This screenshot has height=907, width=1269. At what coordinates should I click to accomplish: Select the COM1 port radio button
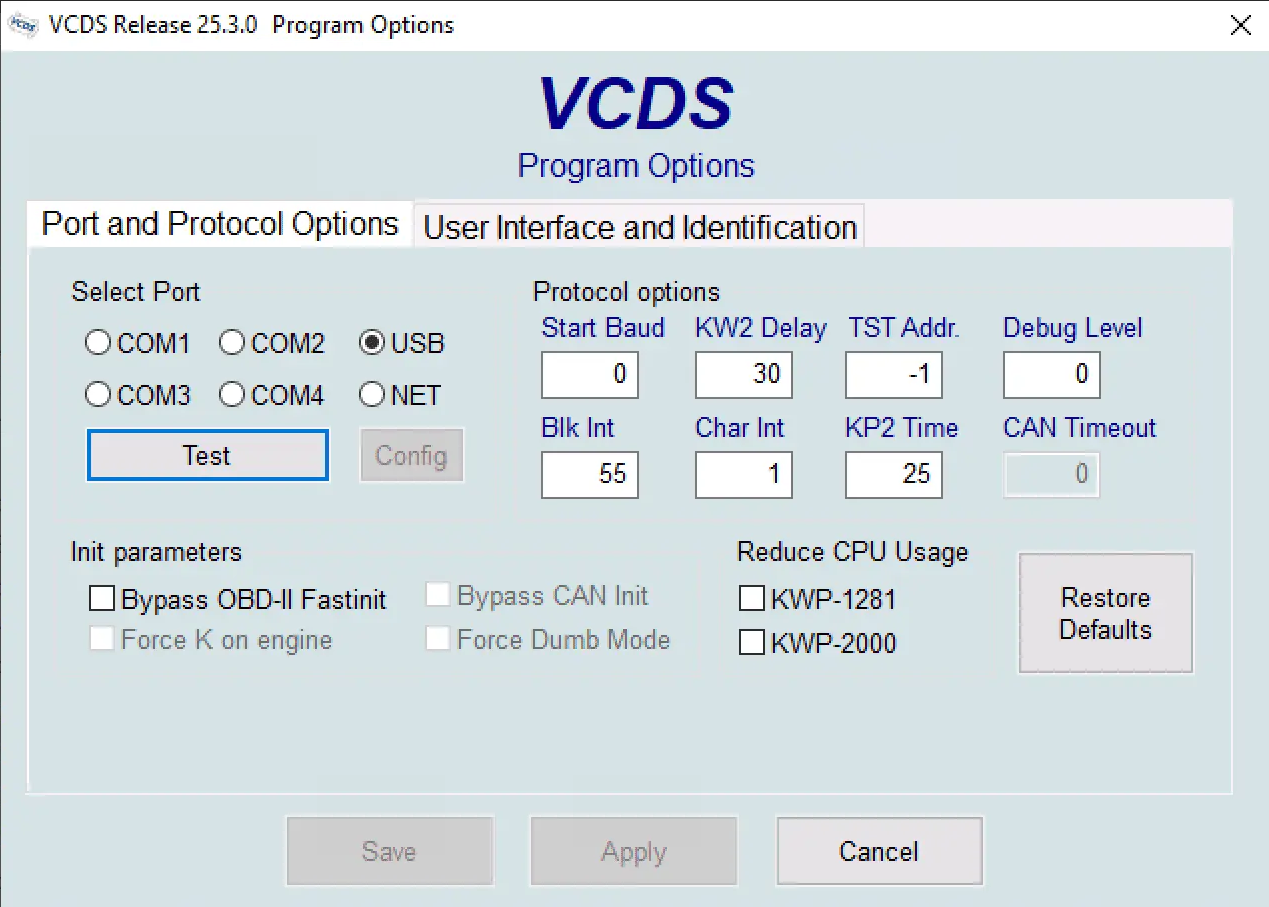98,343
